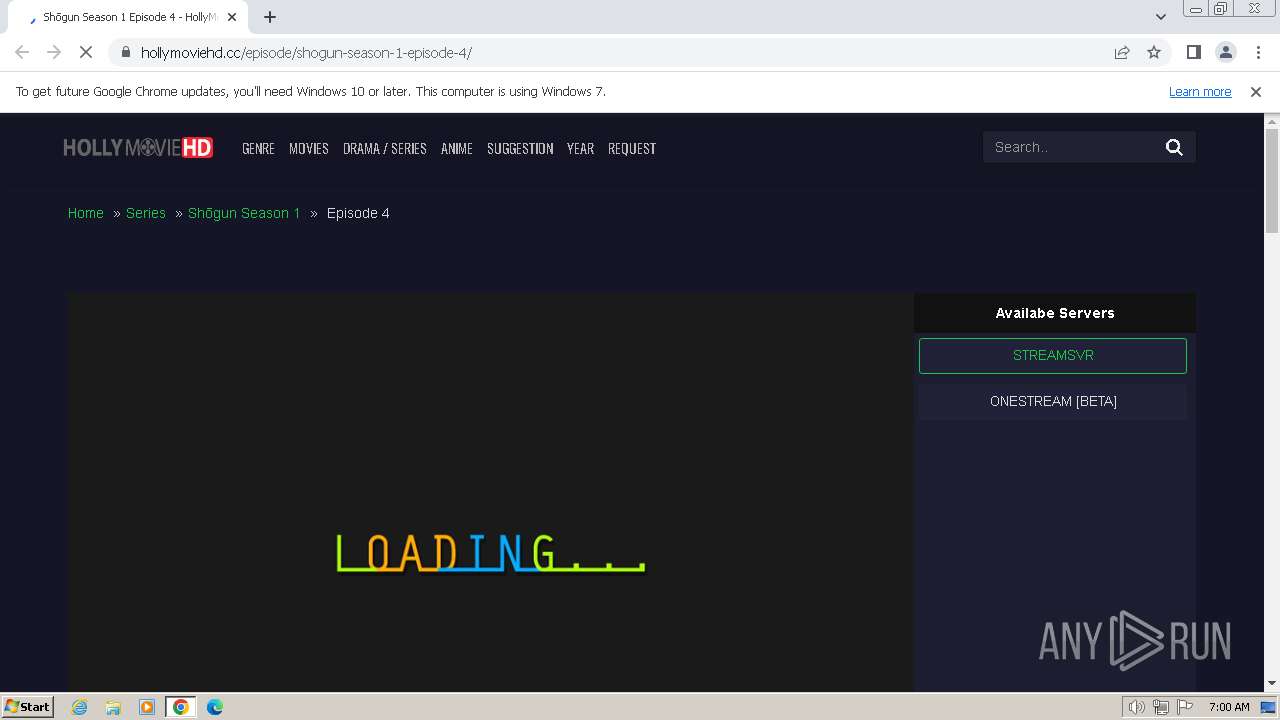Select the ONESTREAM [BETA] server
The height and width of the screenshot is (720, 1280).
point(1053,401)
